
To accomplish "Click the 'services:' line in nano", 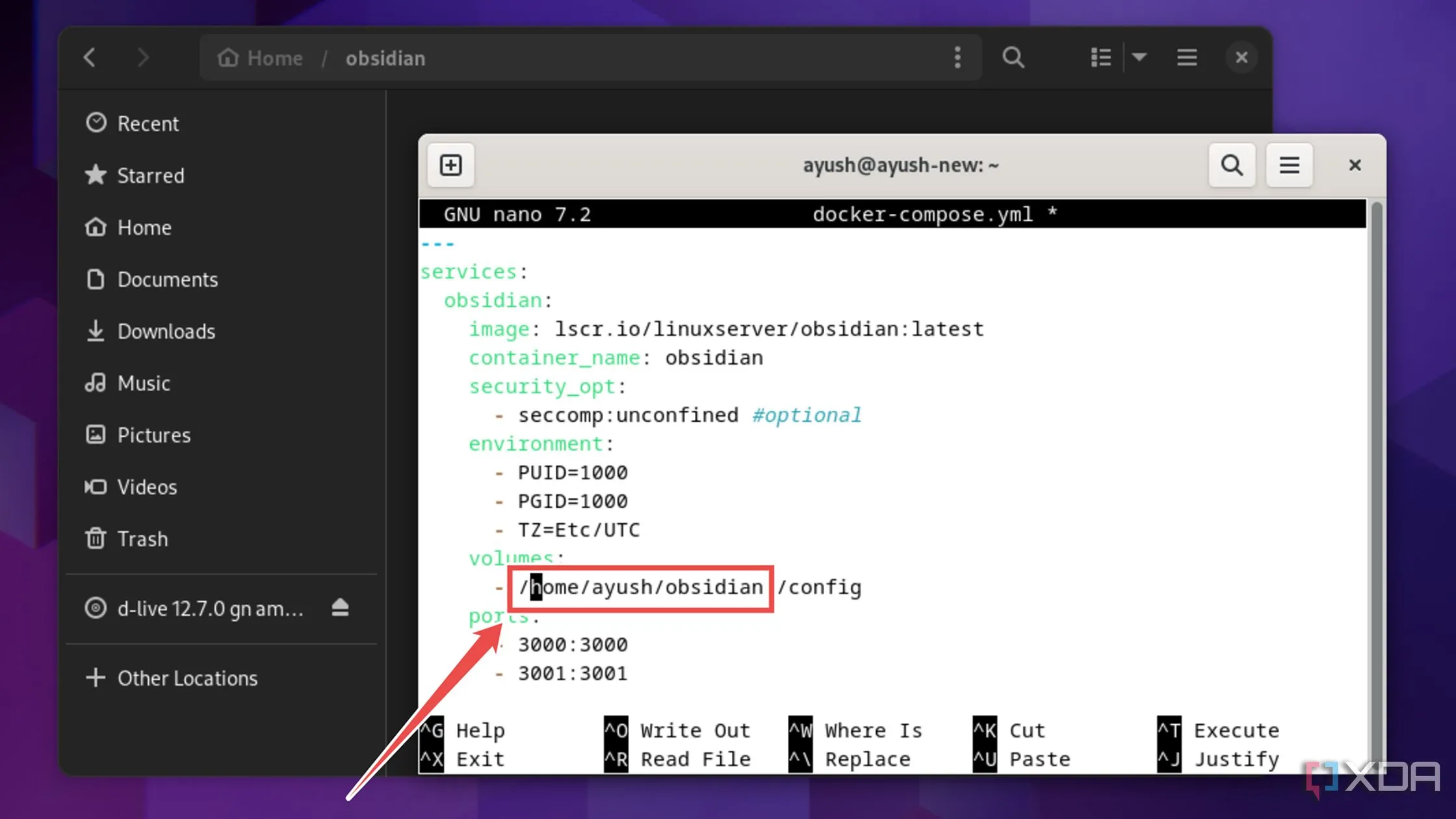I will point(474,272).
